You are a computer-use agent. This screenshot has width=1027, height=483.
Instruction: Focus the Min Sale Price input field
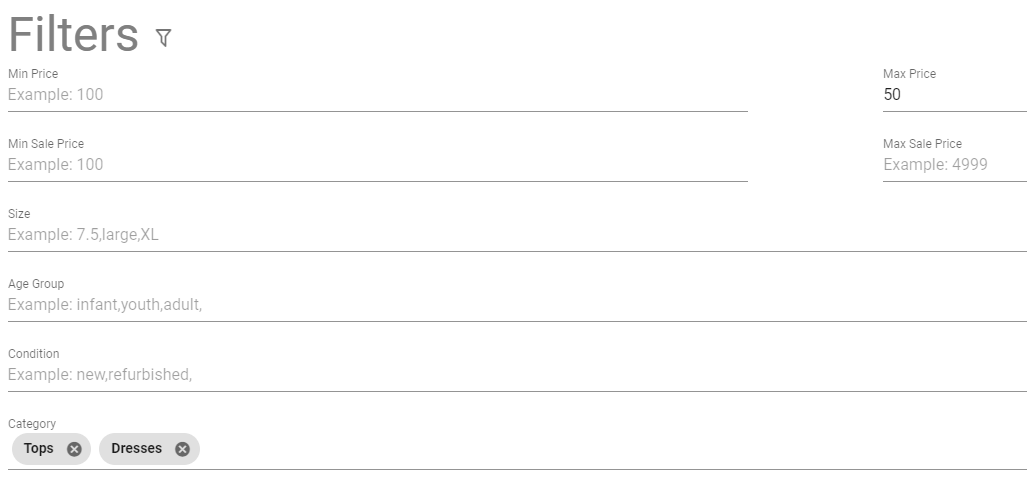tap(378, 164)
